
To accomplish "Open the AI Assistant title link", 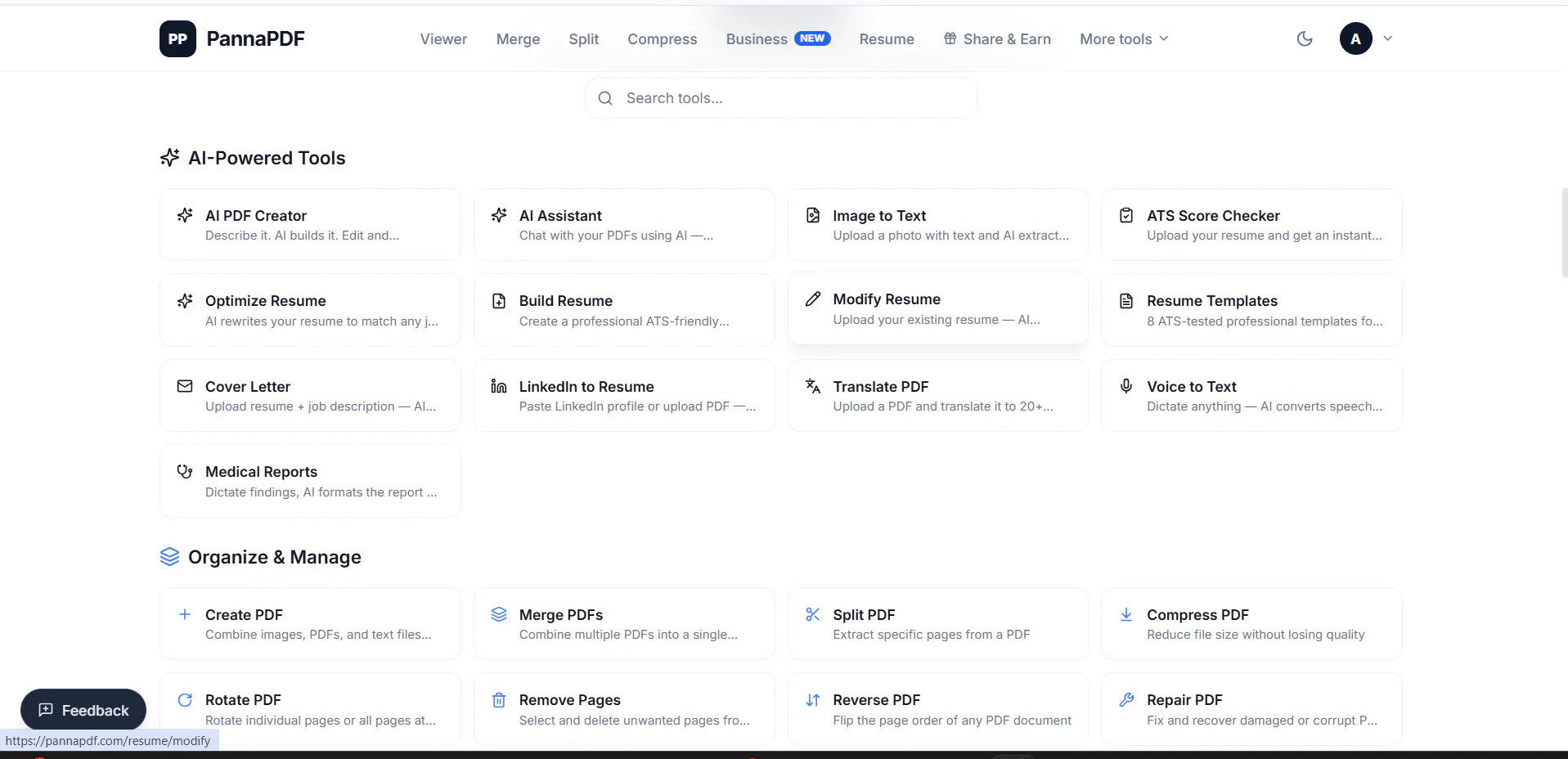I will pos(560,216).
